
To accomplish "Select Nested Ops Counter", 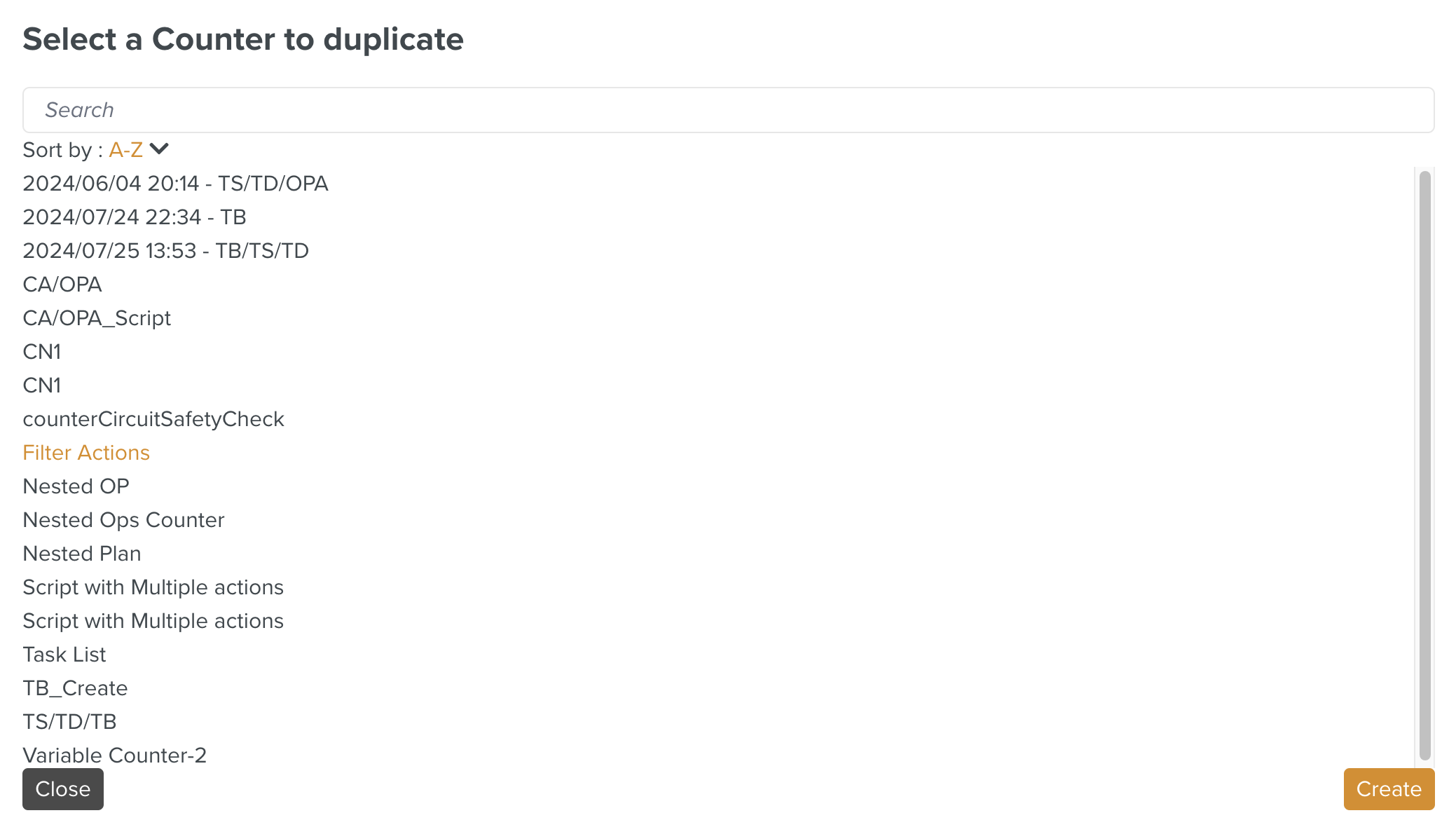I will pos(123,519).
